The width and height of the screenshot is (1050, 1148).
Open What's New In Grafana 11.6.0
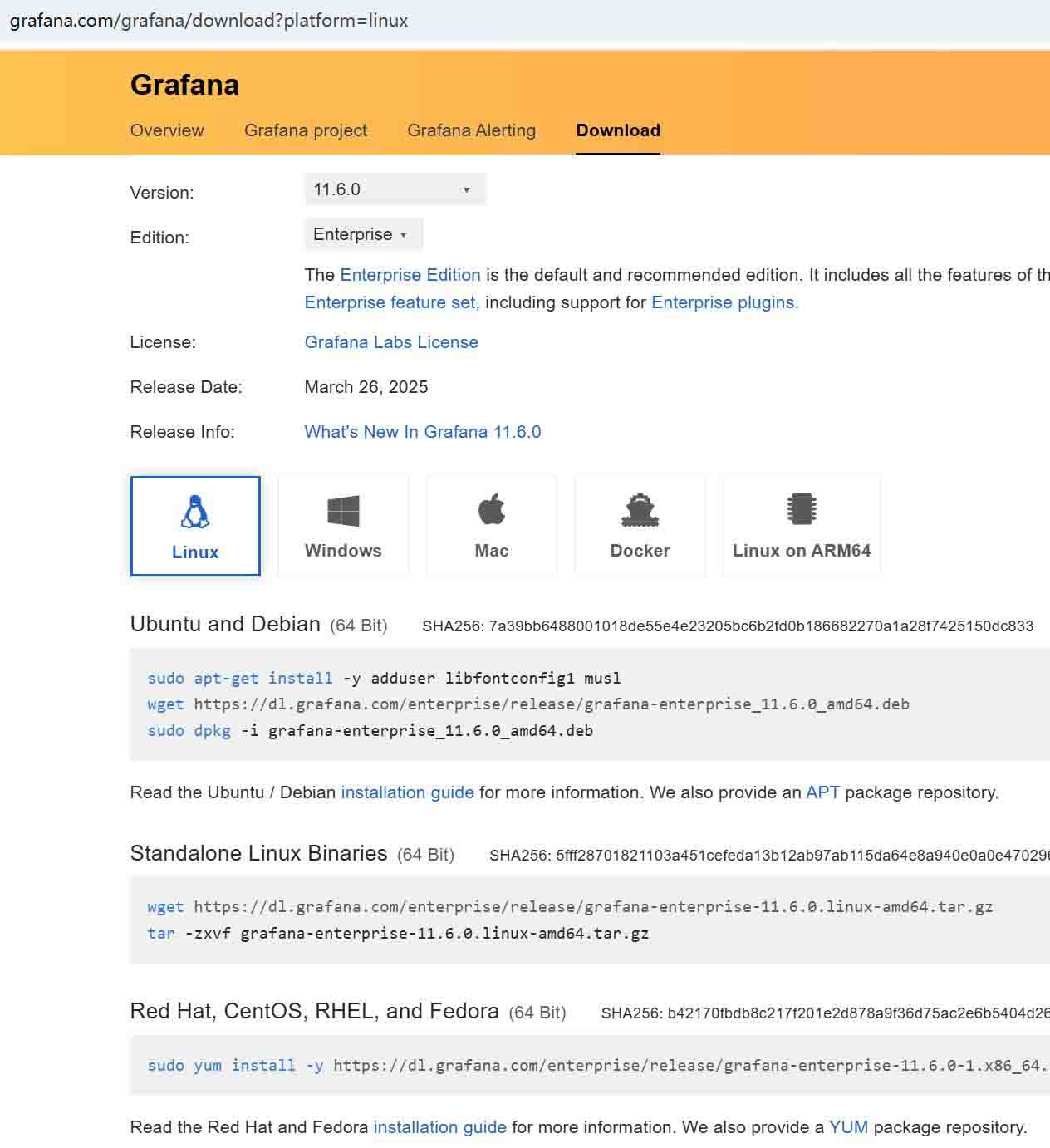pos(422,431)
